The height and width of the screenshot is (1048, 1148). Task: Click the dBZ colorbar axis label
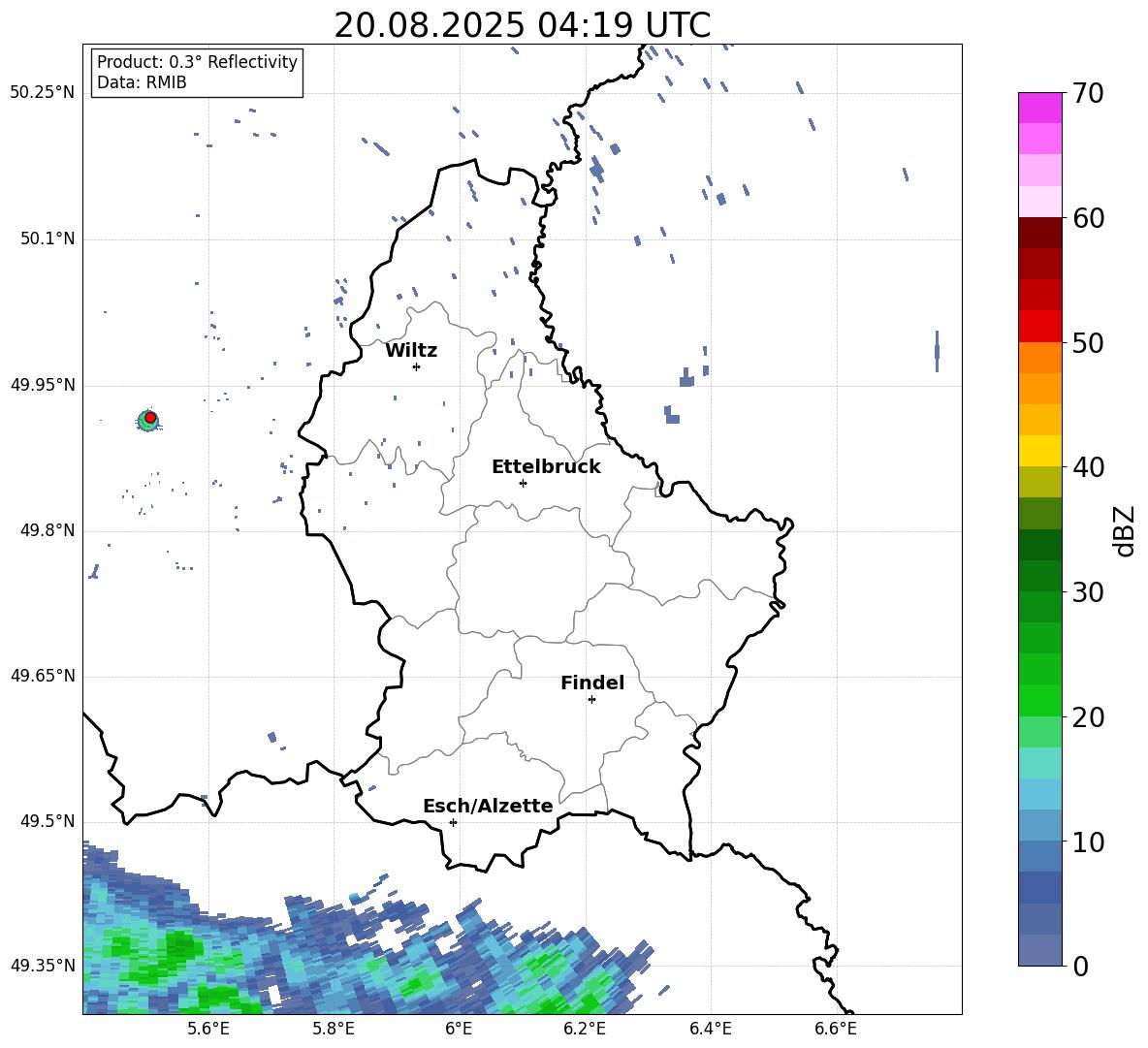pyautogui.click(x=1124, y=530)
